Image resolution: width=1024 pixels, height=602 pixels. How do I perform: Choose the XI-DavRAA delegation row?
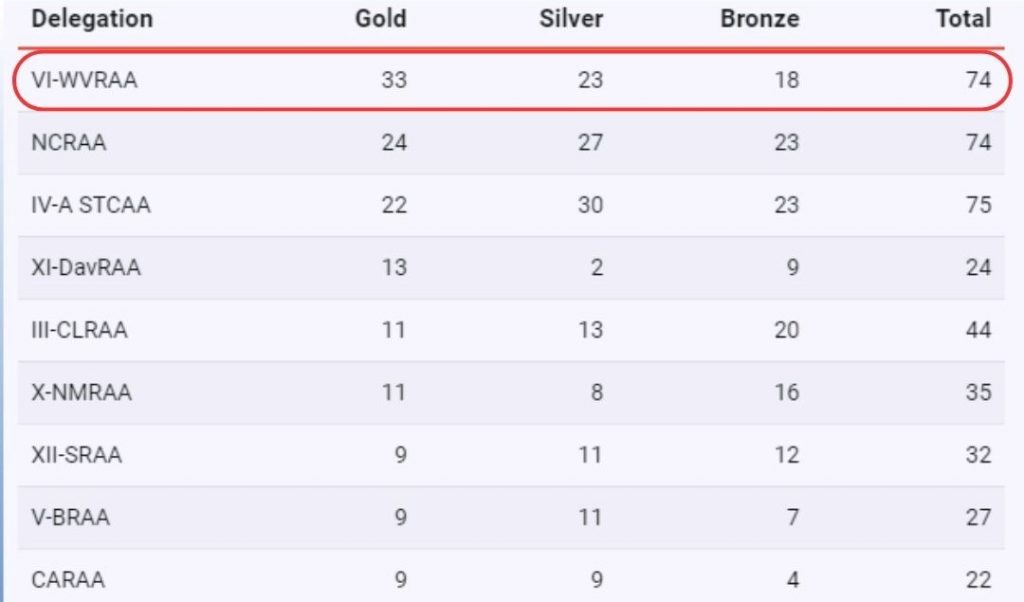tap(511, 268)
